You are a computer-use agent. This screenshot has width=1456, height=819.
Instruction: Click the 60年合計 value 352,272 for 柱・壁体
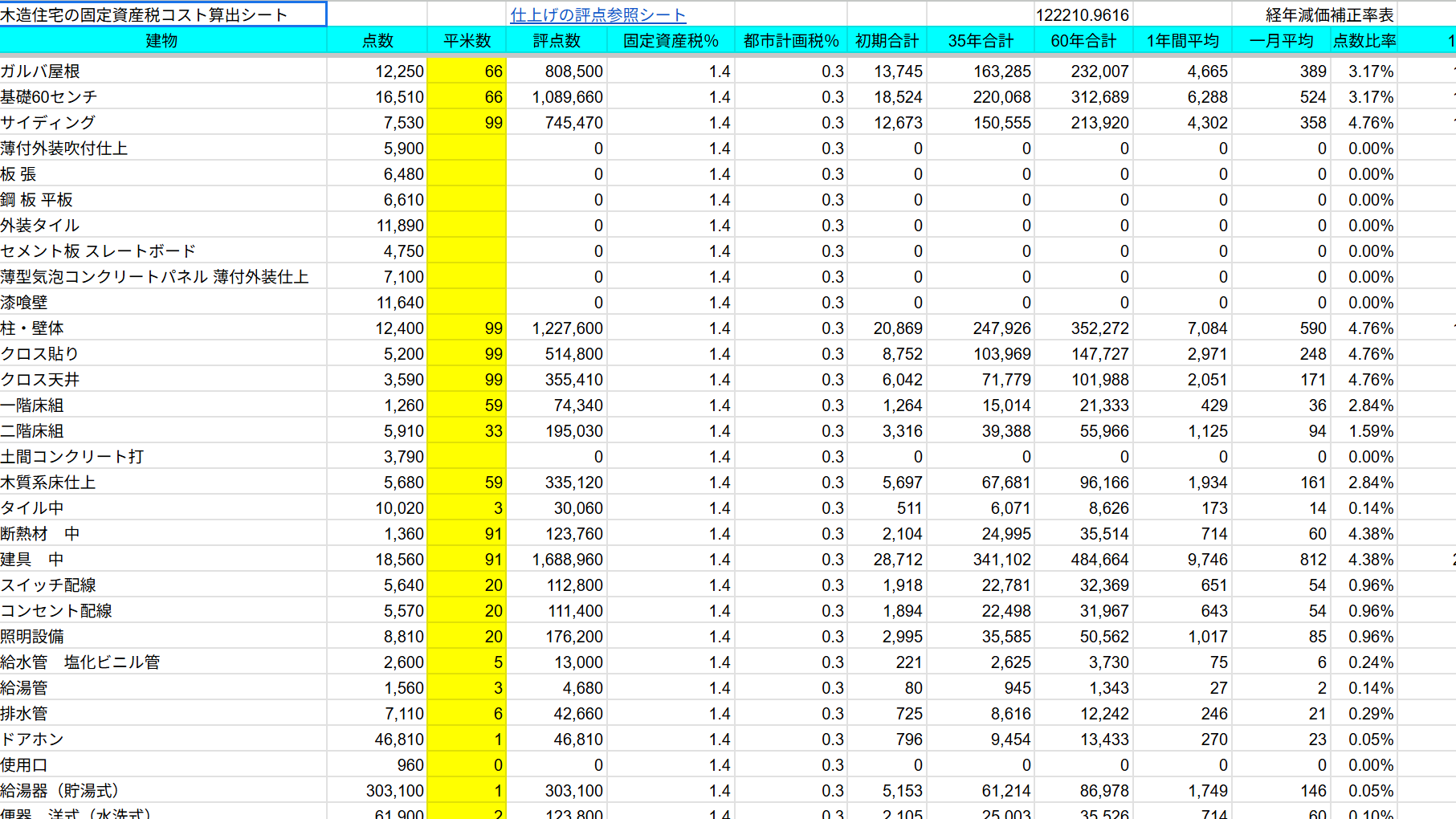(x=1083, y=328)
